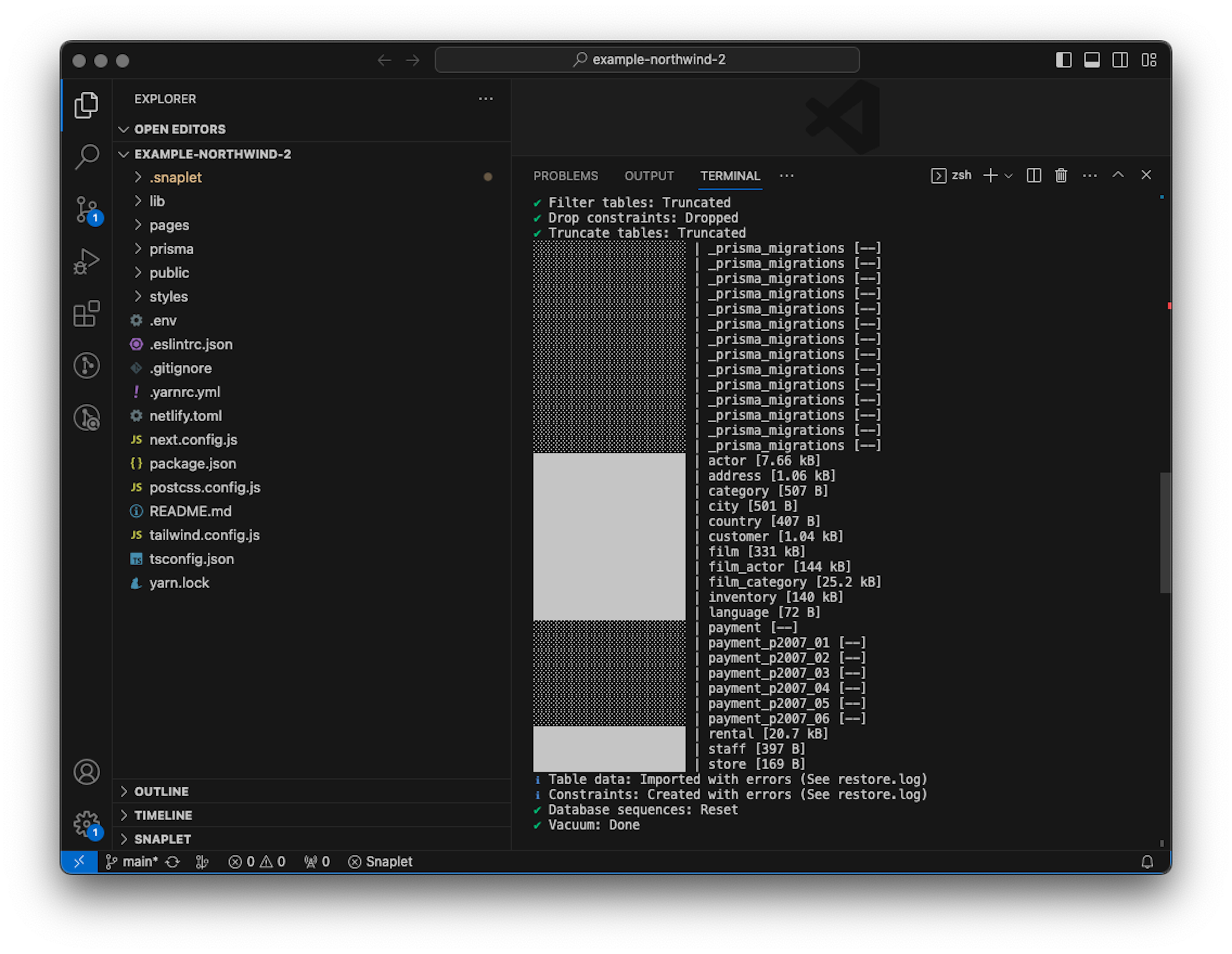Viewport: 1232px width, 954px height.
Task: Split the terminal pane
Action: 1033,175
